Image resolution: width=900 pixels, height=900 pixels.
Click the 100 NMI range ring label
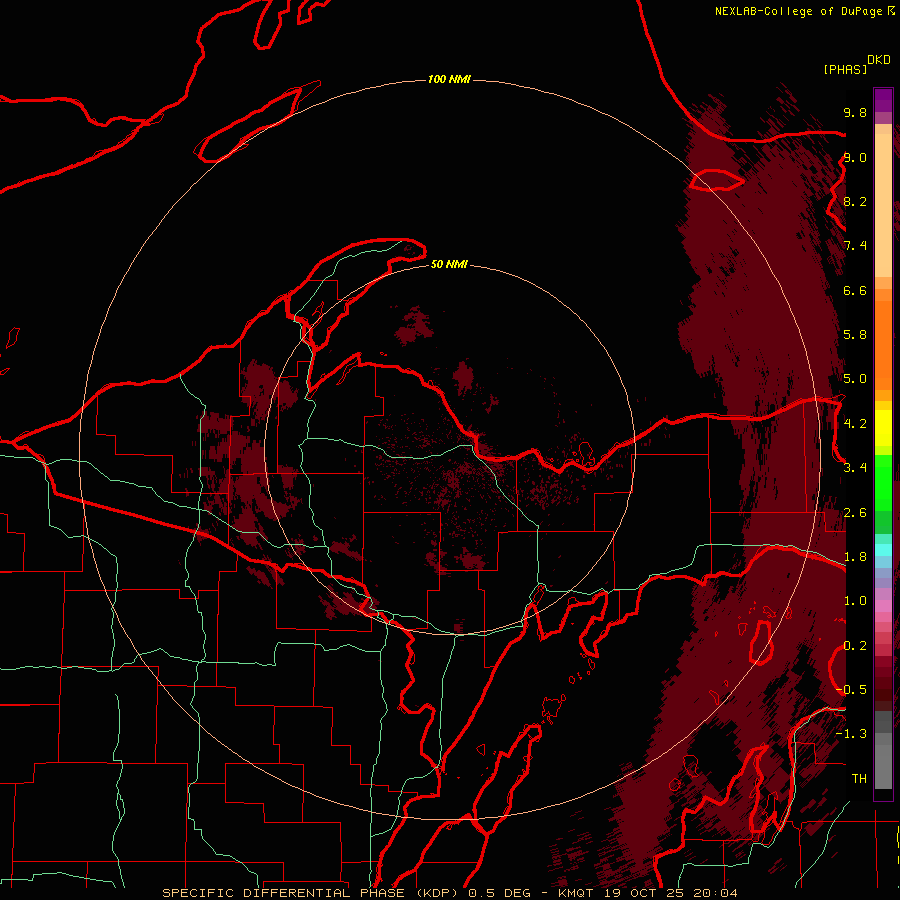point(449,79)
